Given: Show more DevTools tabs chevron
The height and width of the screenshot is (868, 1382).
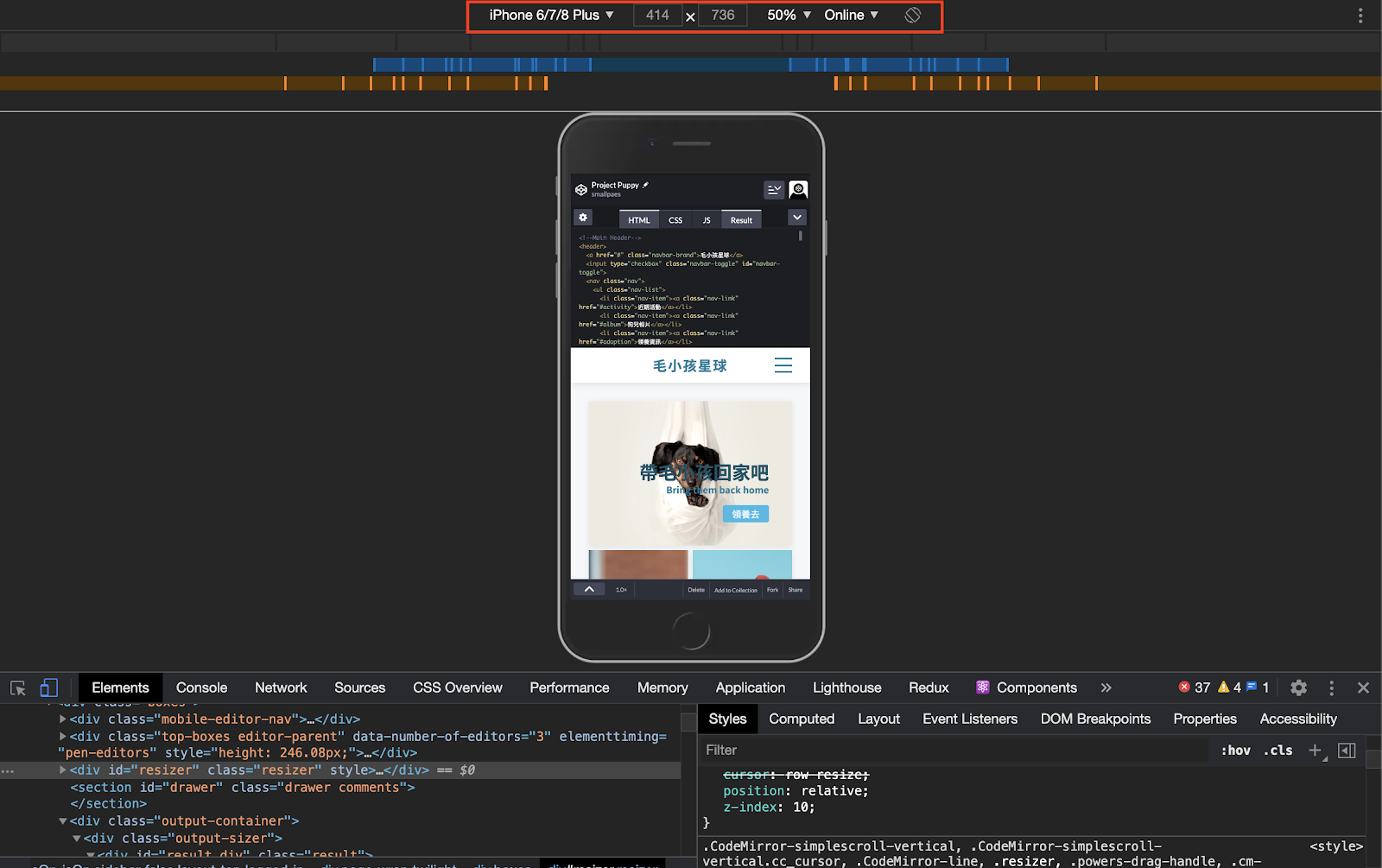Looking at the screenshot, I should pyautogui.click(x=1106, y=687).
